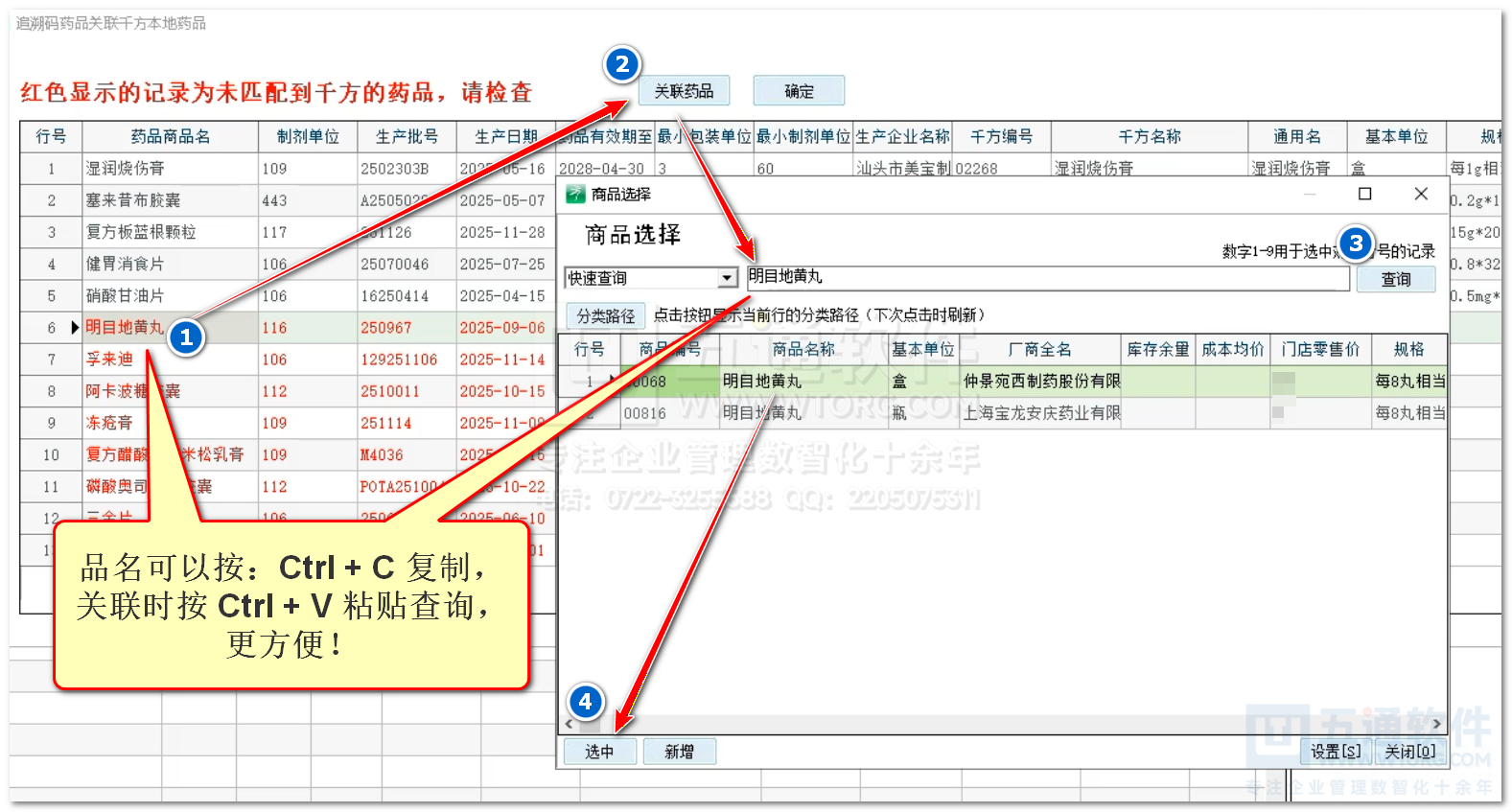Show the 分类路径 category path
1512x812 pixels.
[x=605, y=315]
